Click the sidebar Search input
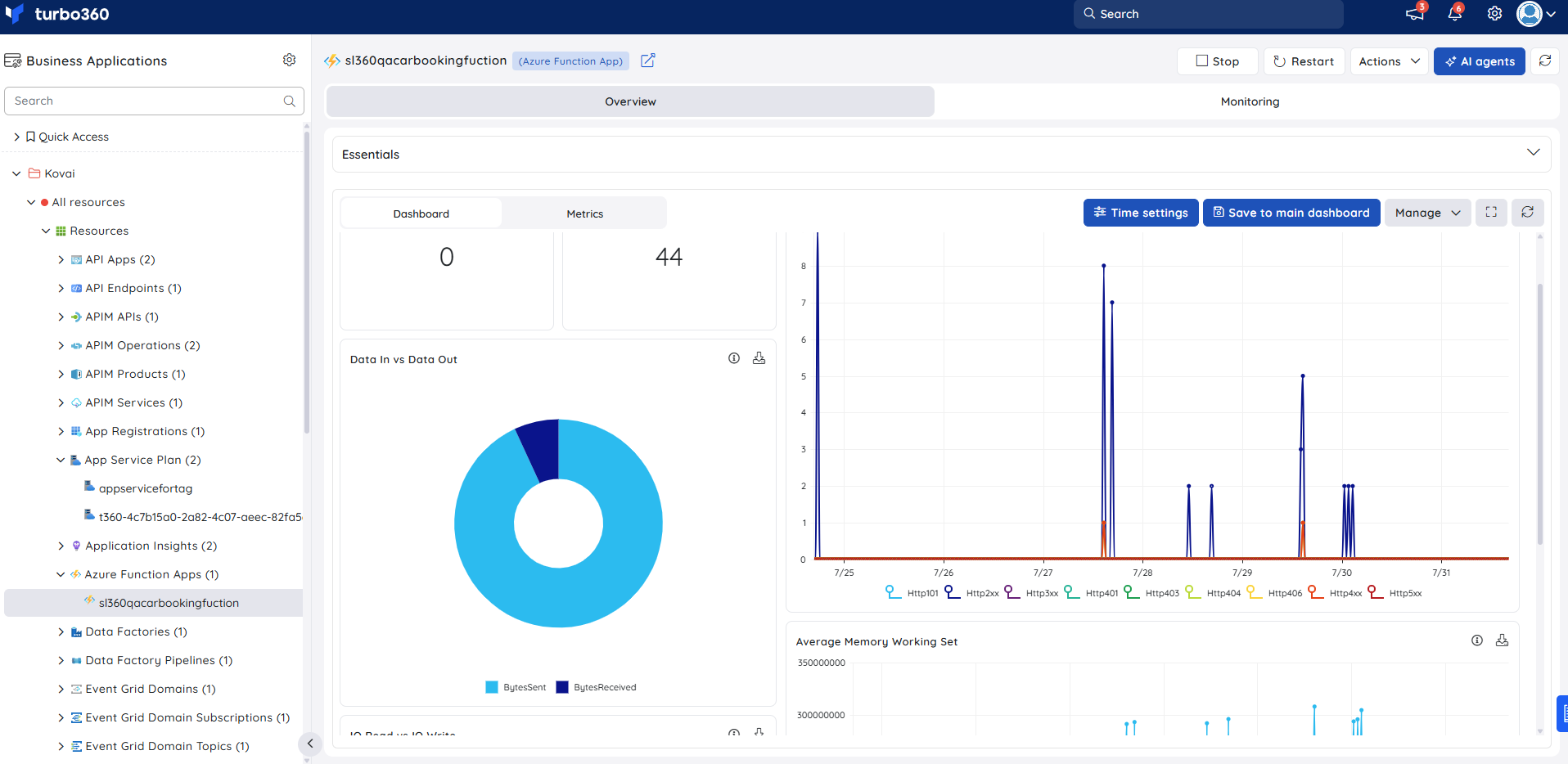This screenshot has width=1568, height=764. pos(154,101)
